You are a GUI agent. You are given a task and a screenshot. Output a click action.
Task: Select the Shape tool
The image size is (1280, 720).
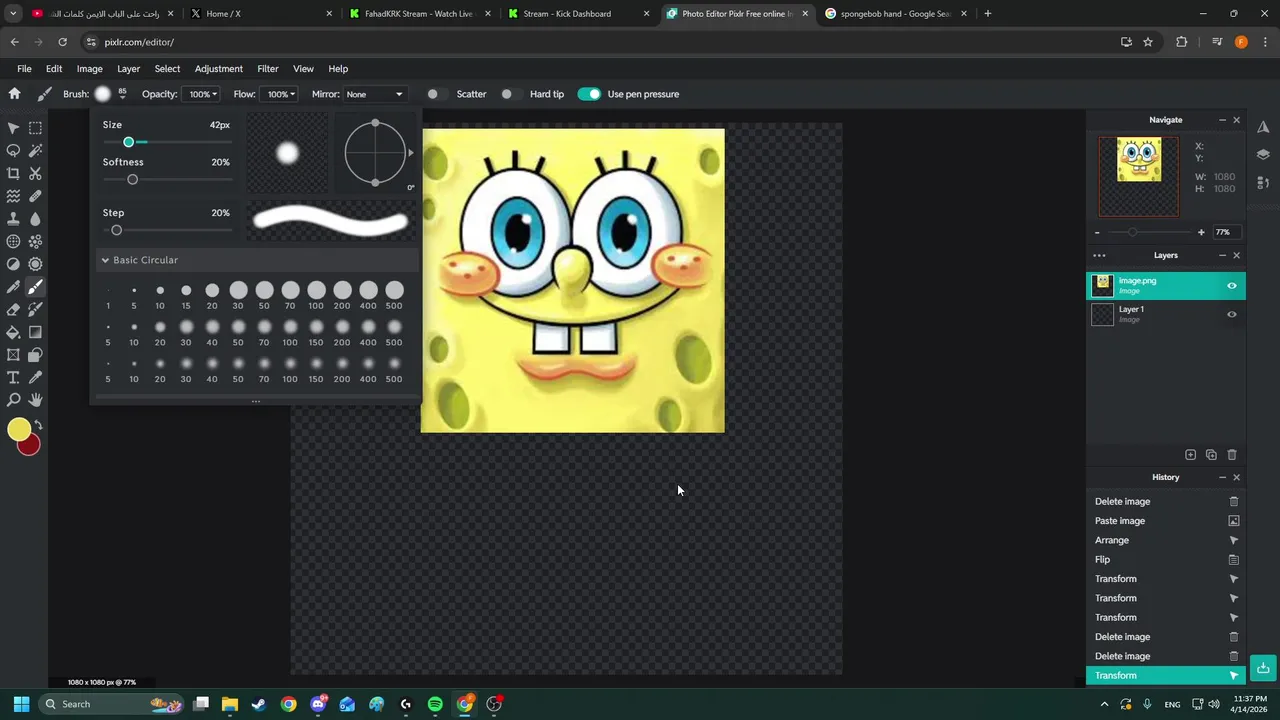pos(35,355)
